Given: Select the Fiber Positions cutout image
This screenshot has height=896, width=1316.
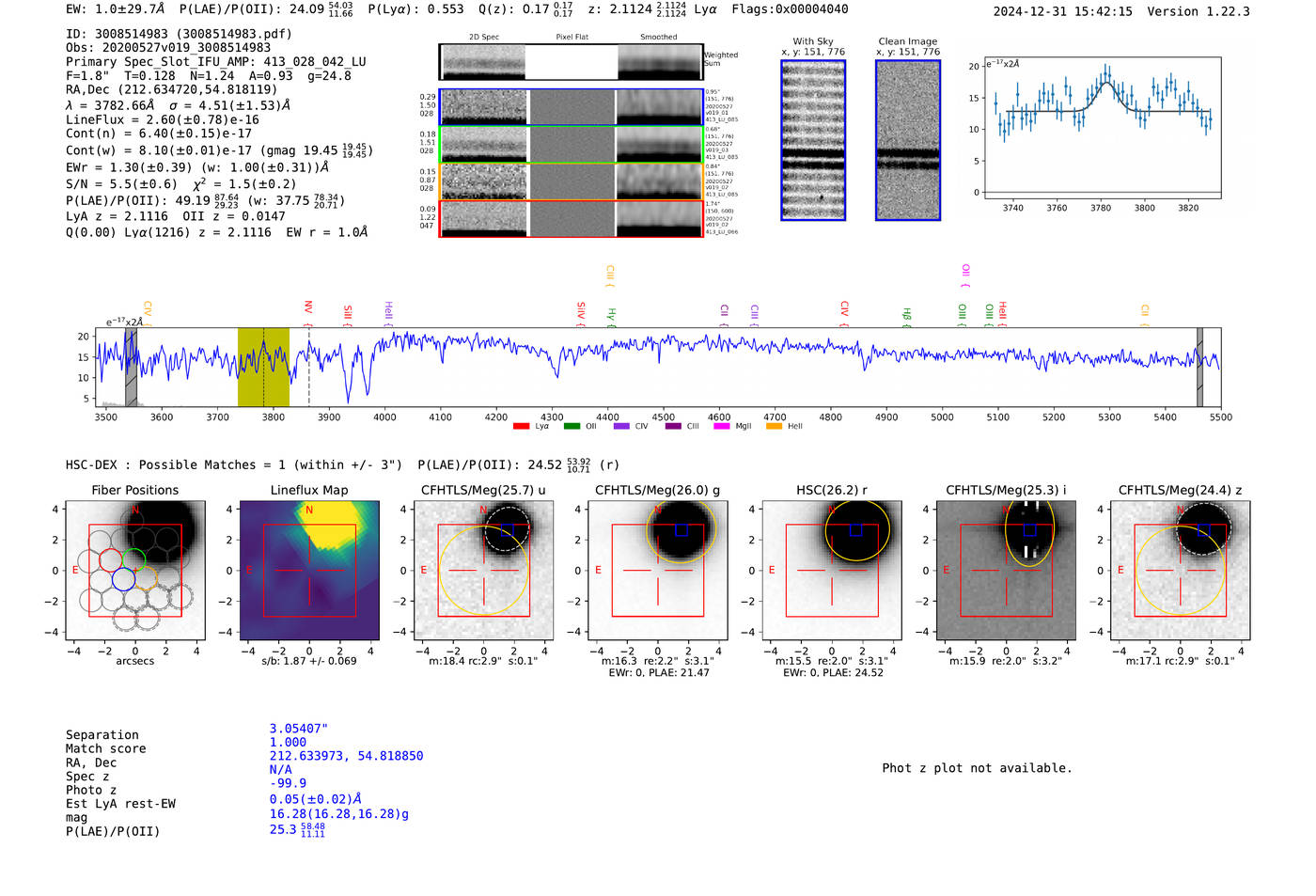Looking at the screenshot, I should [x=135, y=570].
